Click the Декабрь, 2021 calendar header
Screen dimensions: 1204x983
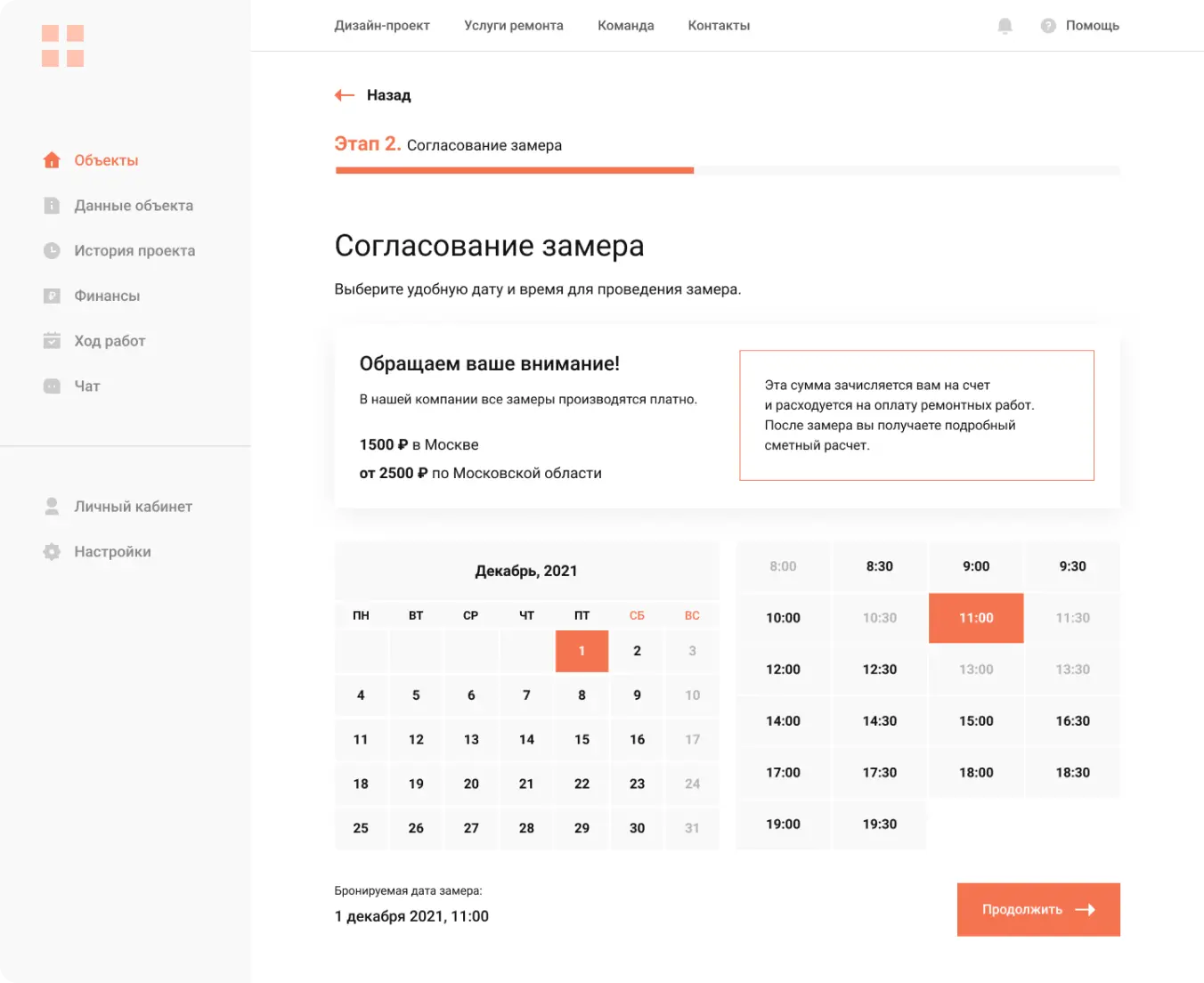(526, 571)
